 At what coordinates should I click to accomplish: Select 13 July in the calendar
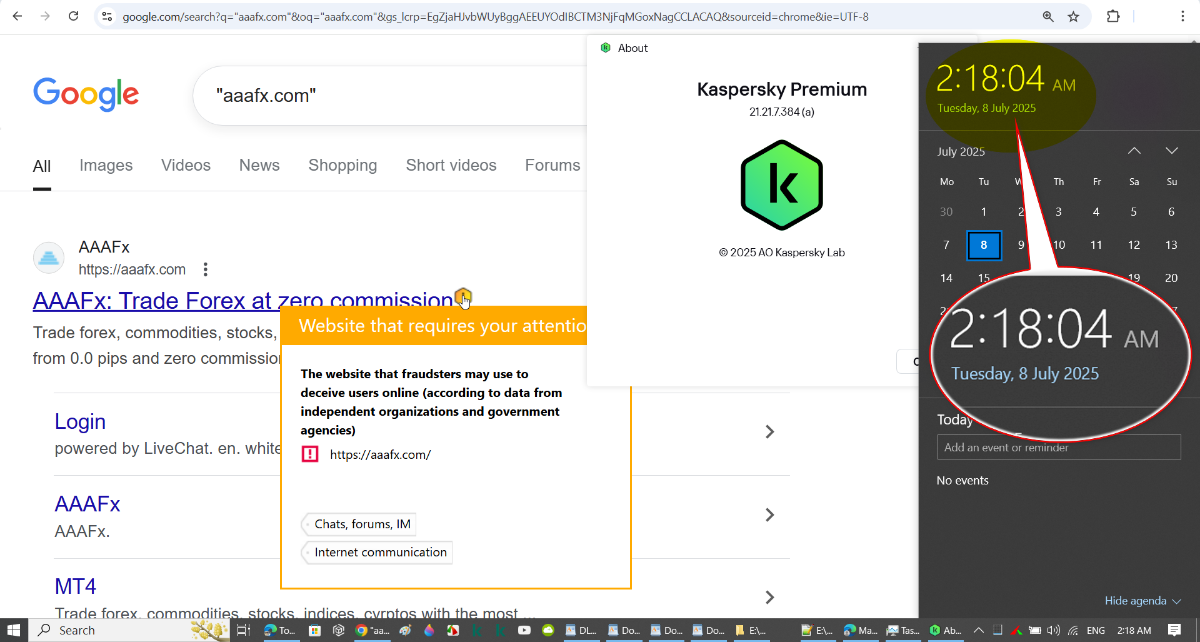(x=1172, y=245)
